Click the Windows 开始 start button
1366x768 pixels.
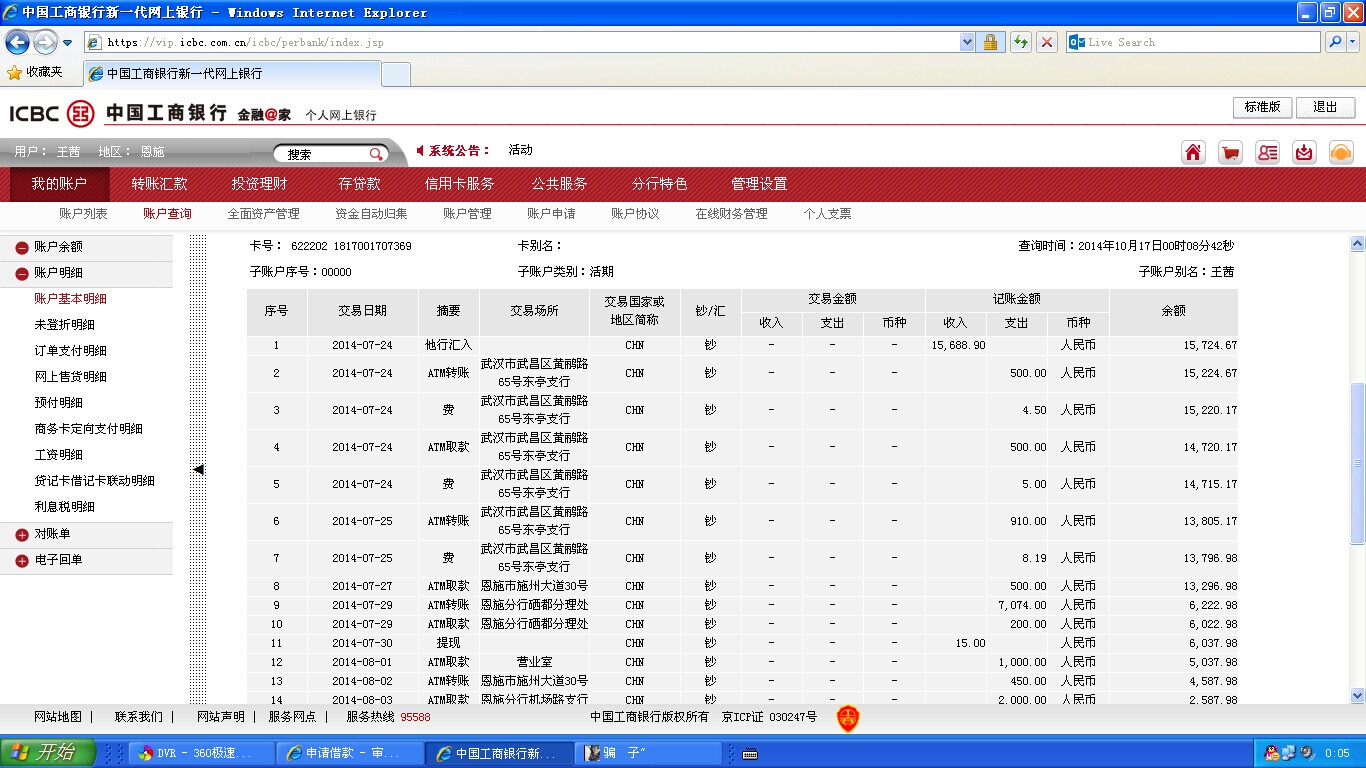tap(48, 753)
